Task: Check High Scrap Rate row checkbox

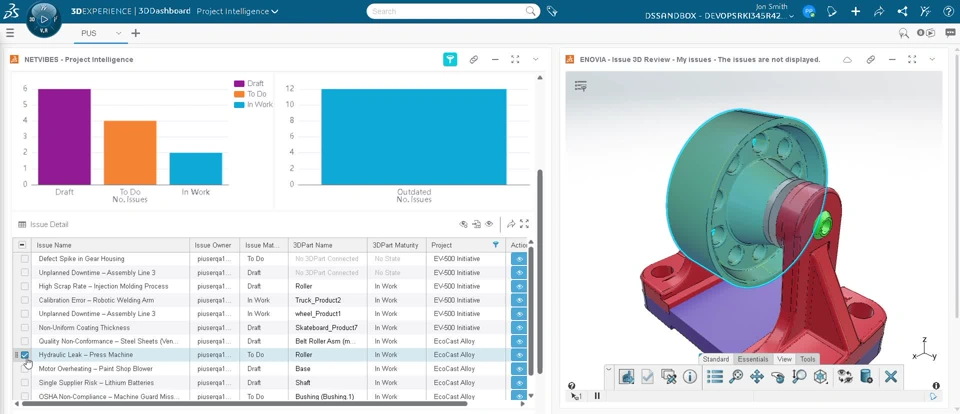Action: [x=25, y=286]
